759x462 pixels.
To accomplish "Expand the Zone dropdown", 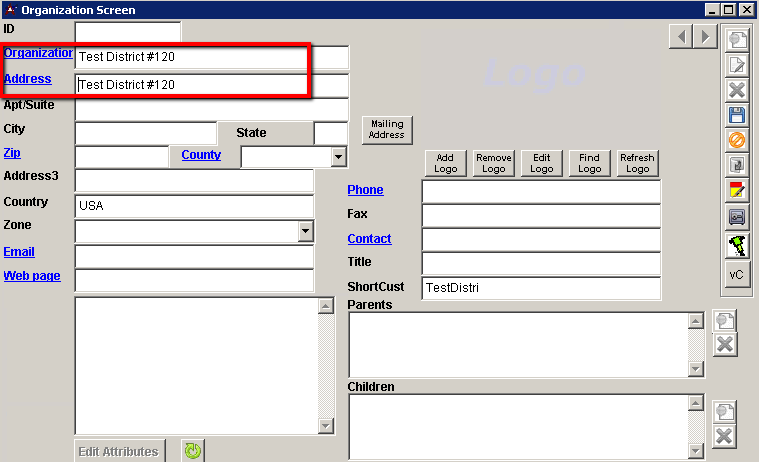I will pyautogui.click(x=305, y=231).
